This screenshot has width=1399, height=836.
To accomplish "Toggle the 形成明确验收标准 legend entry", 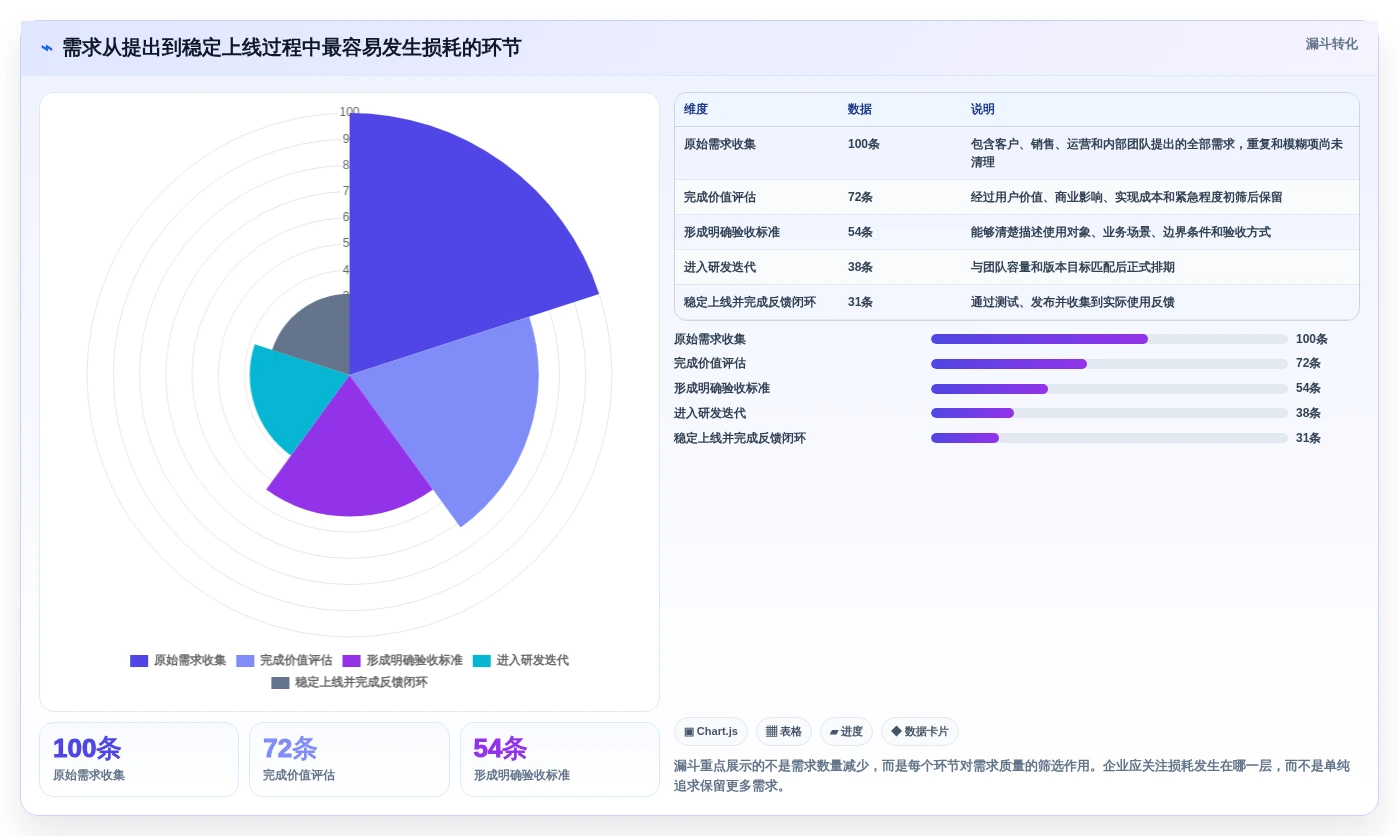I will pos(402,660).
